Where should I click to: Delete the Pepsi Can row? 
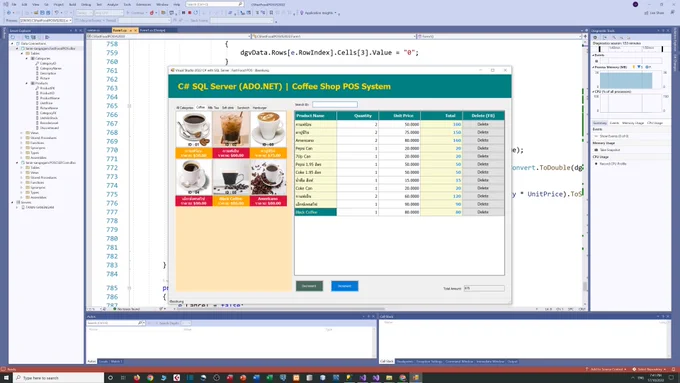click(483, 148)
